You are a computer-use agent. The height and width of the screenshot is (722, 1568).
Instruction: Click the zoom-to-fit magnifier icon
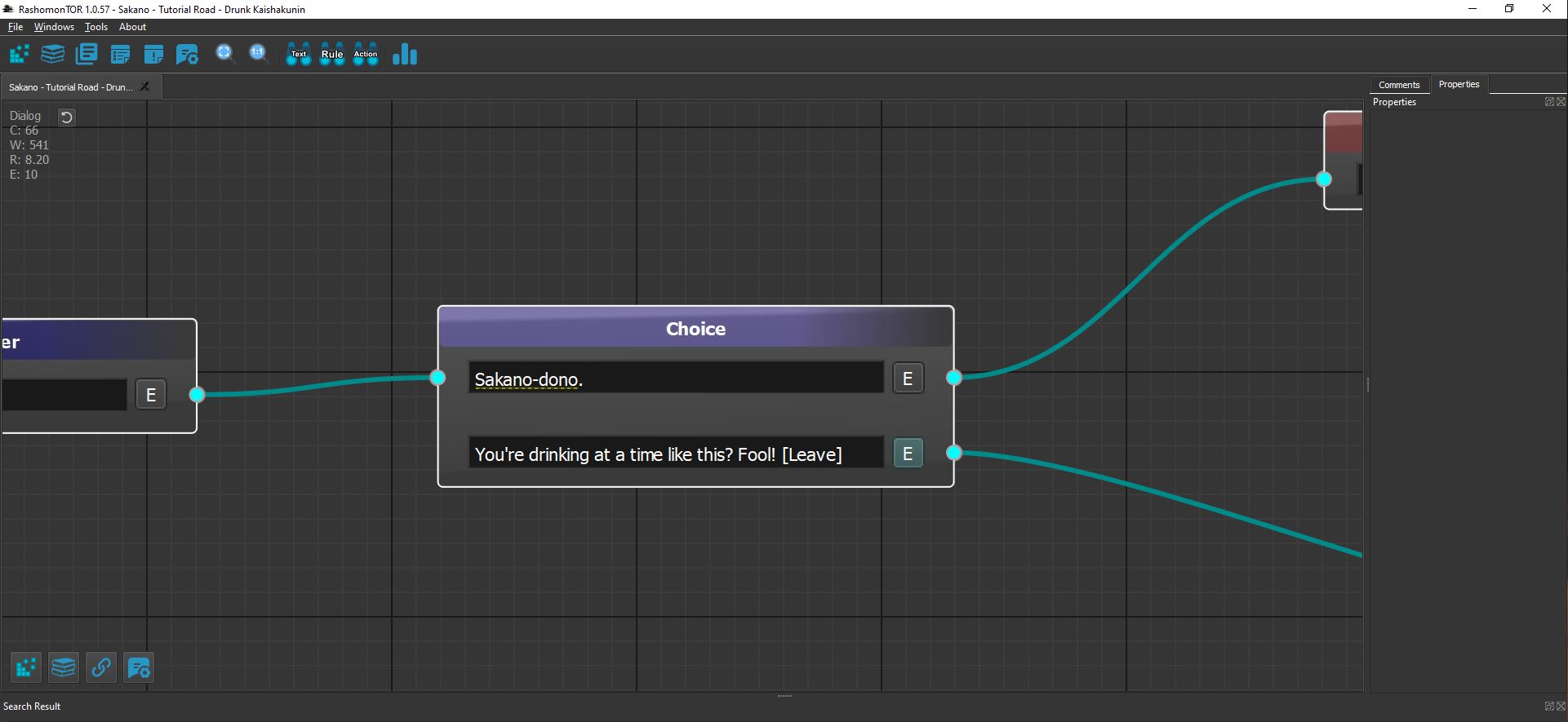click(x=224, y=54)
